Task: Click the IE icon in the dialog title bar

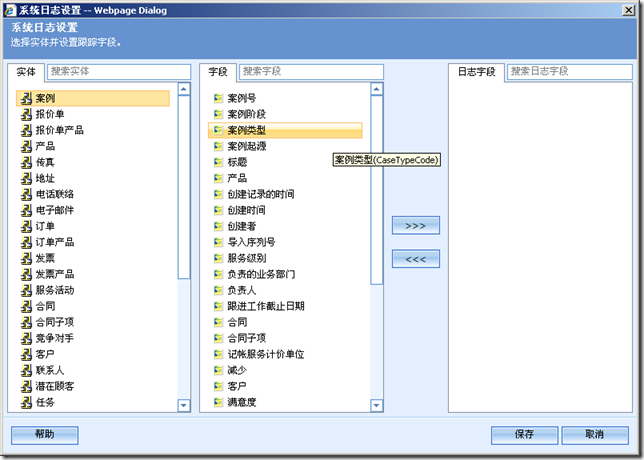Action: point(10,10)
